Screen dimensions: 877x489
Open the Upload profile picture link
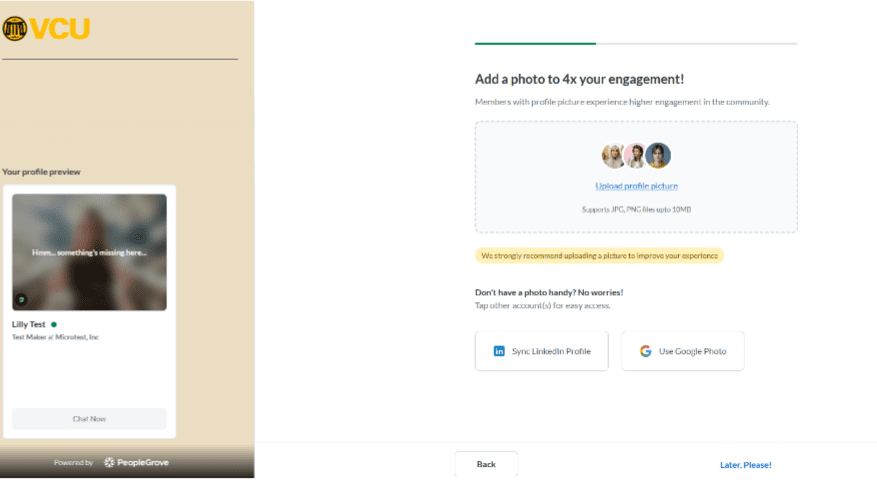[x=636, y=186]
